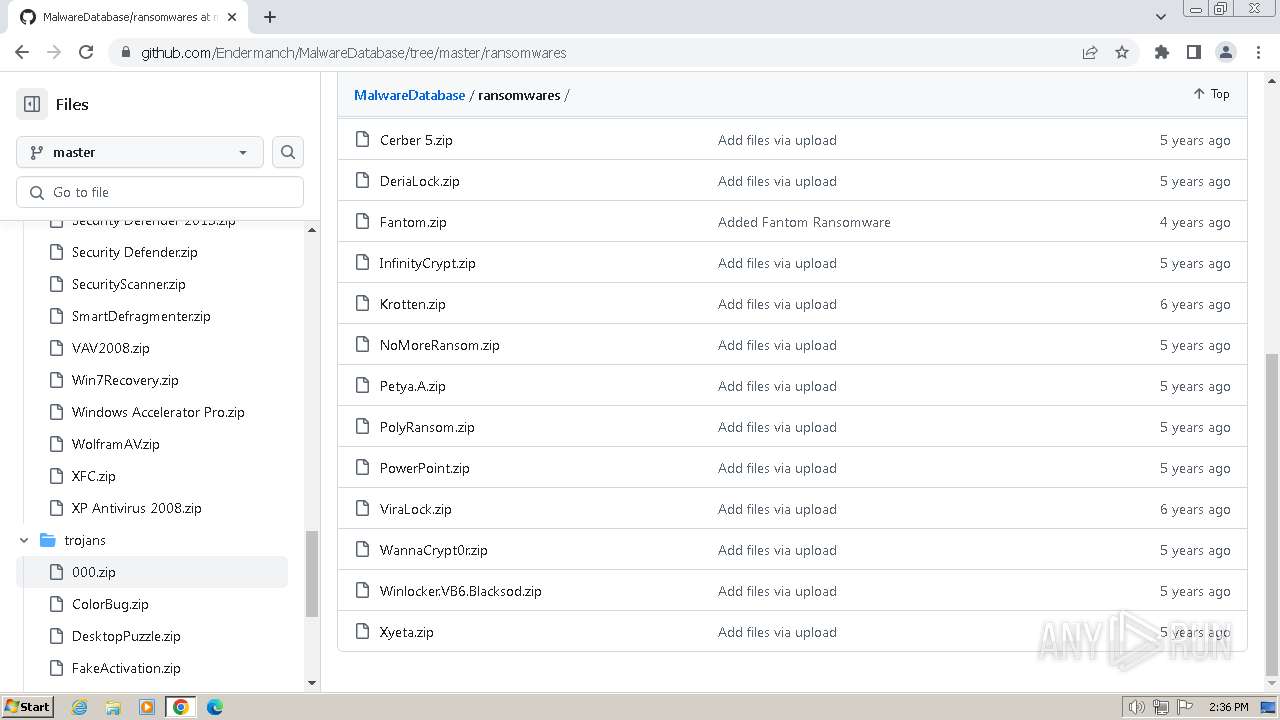Open Fantom.zip file
Viewport: 1280px width, 720px height.
coord(413,222)
